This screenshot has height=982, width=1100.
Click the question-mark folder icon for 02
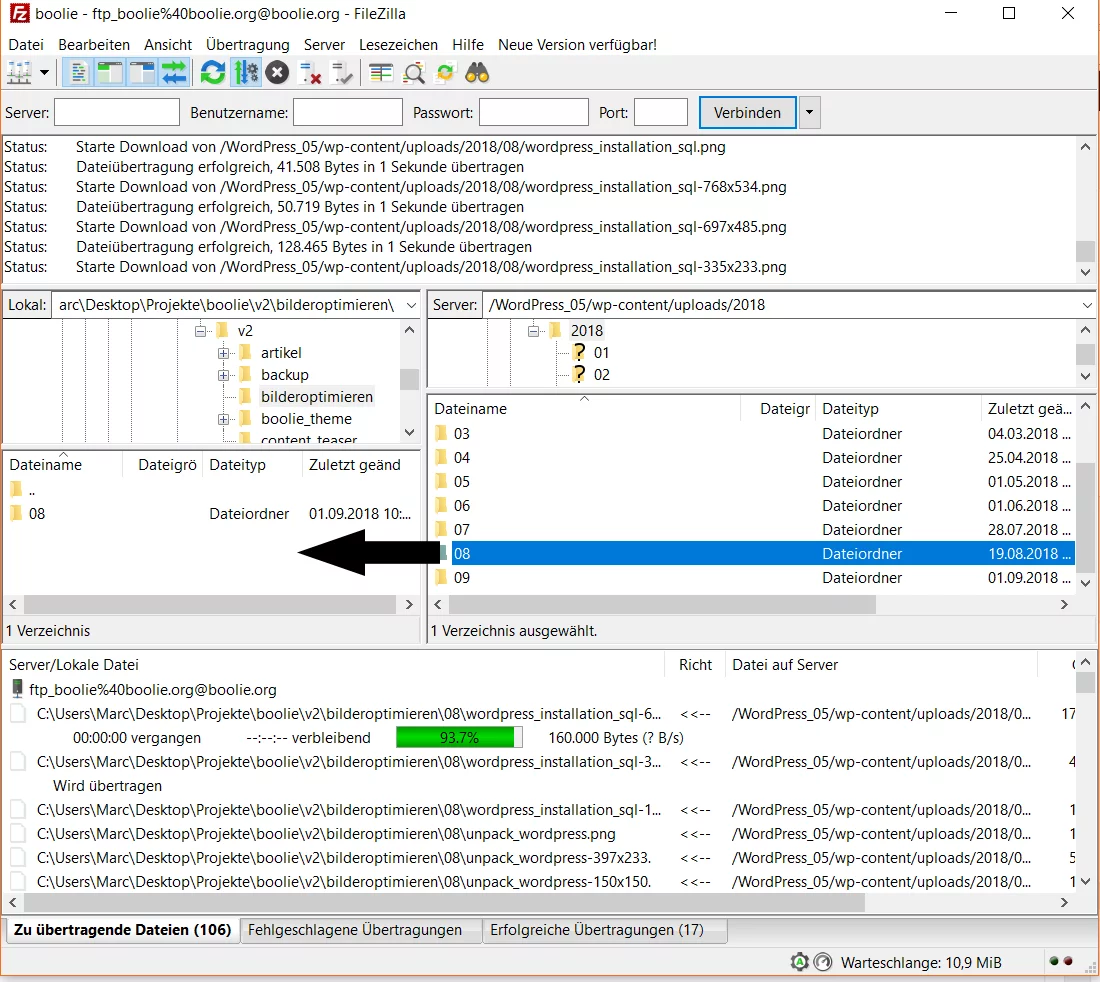click(579, 374)
